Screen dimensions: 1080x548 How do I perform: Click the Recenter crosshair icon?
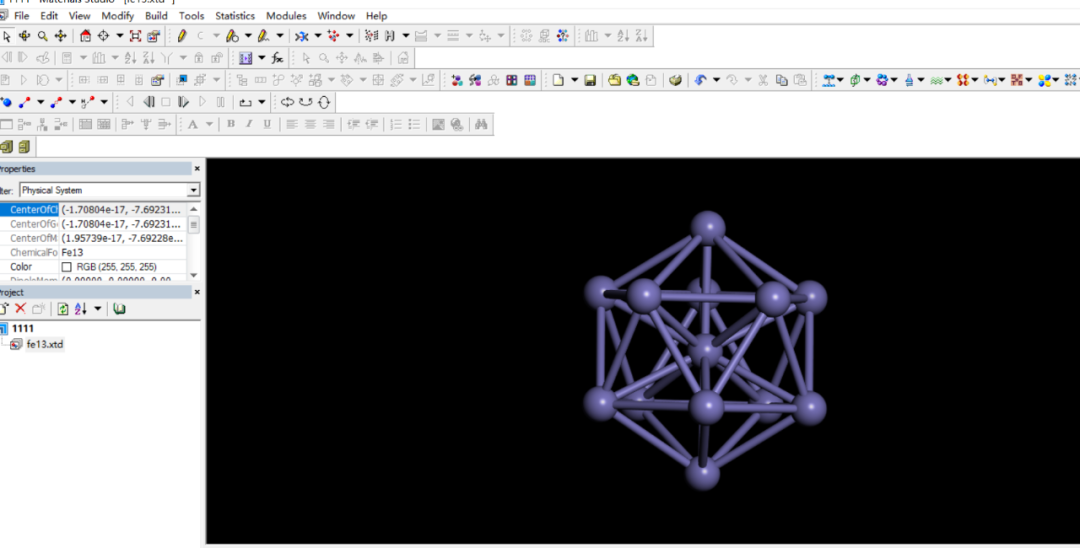pos(103,36)
